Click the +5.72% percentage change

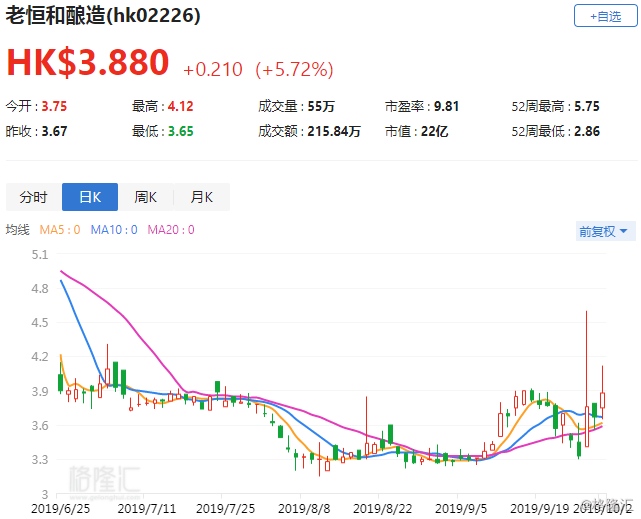coord(295,70)
